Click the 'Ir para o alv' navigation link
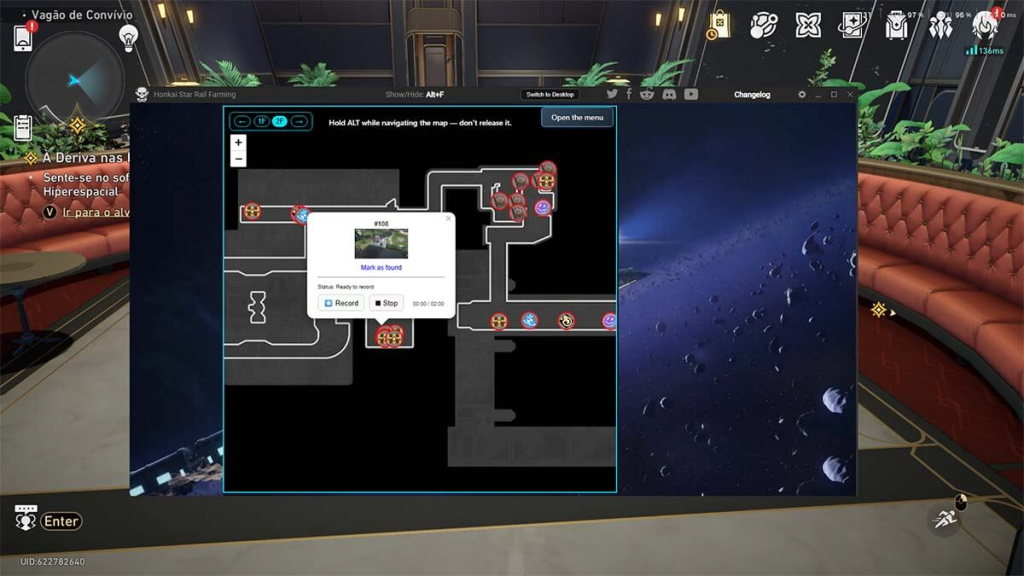Viewport: 1024px width, 576px height. (96, 212)
